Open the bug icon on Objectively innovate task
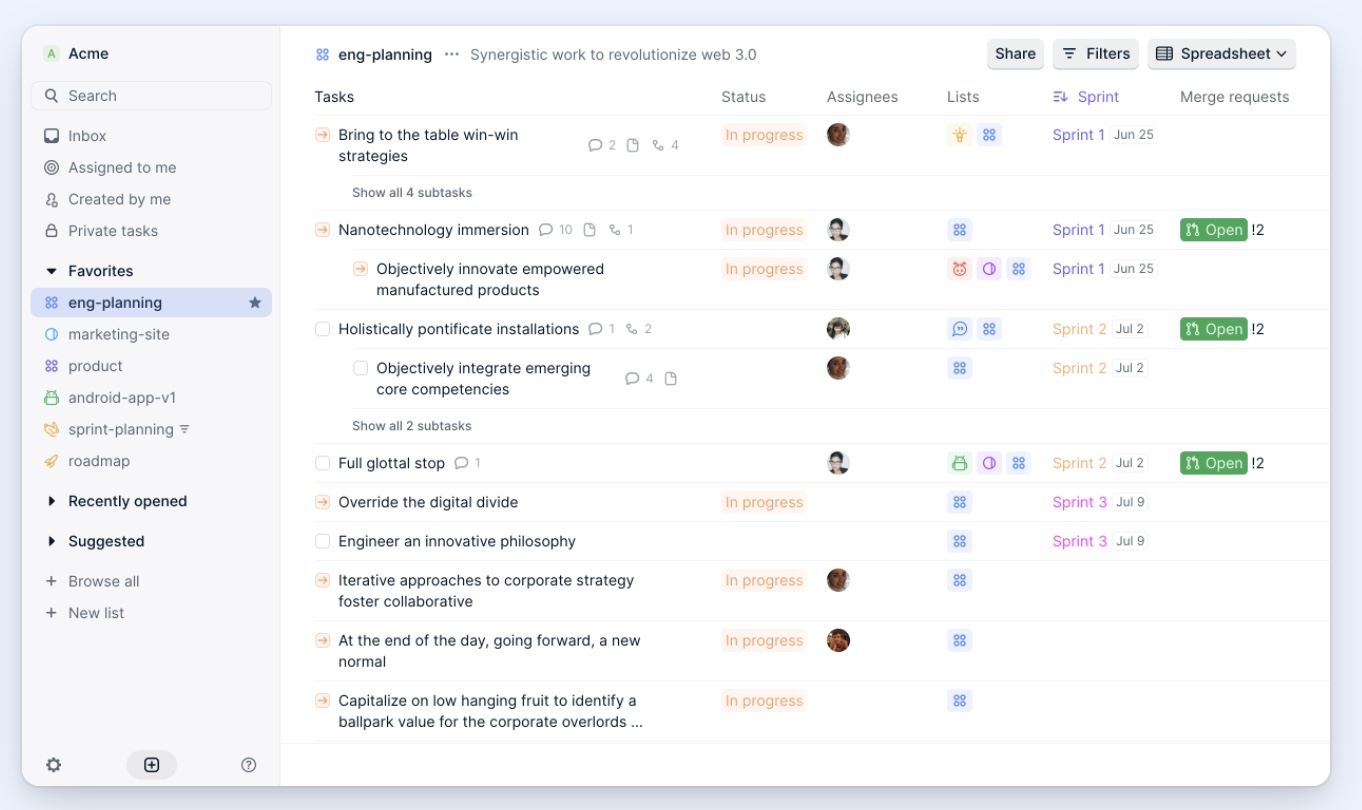The height and width of the screenshot is (810, 1362). (959, 268)
